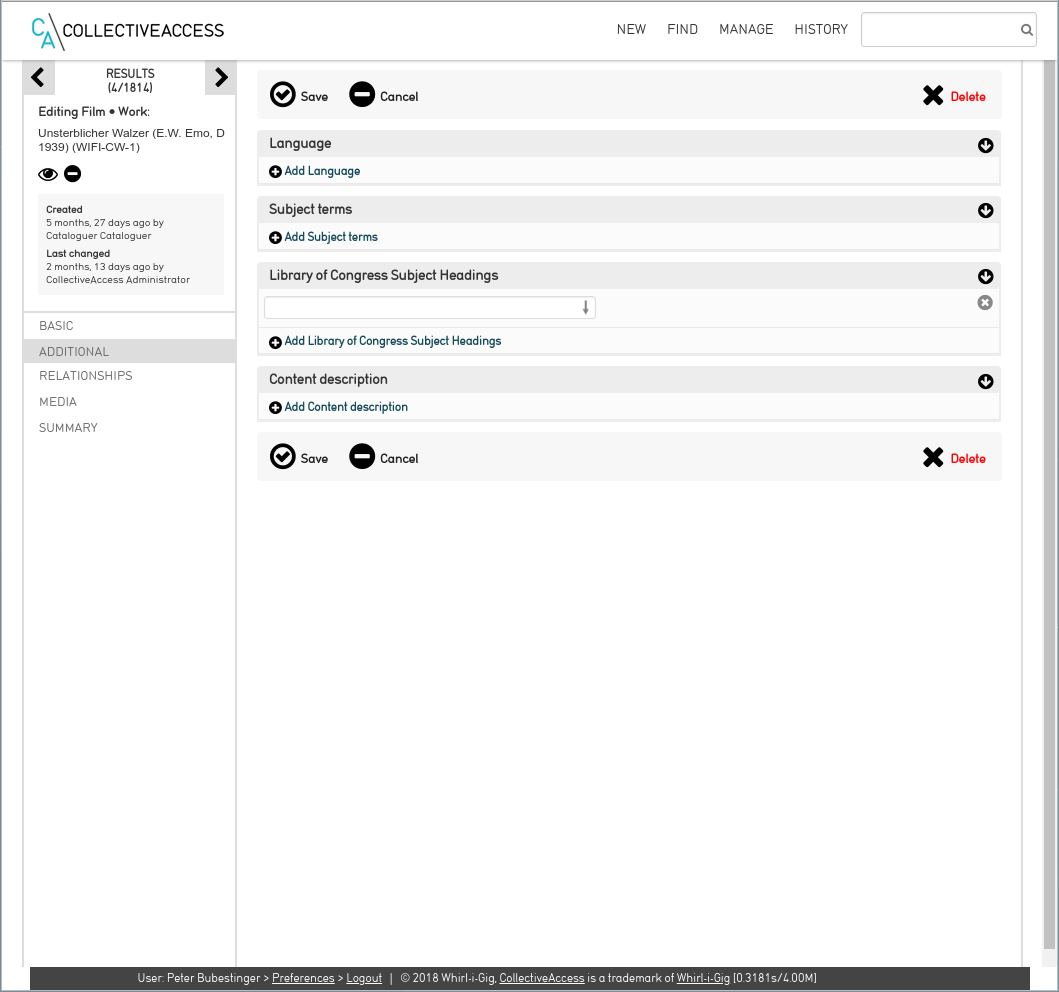1059x992 pixels.
Task: Open the FIND menu
Action: (682, 30)
